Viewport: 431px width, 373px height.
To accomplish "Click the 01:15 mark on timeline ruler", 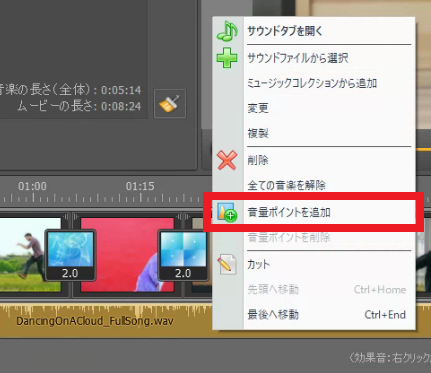I will click(140, 186).
